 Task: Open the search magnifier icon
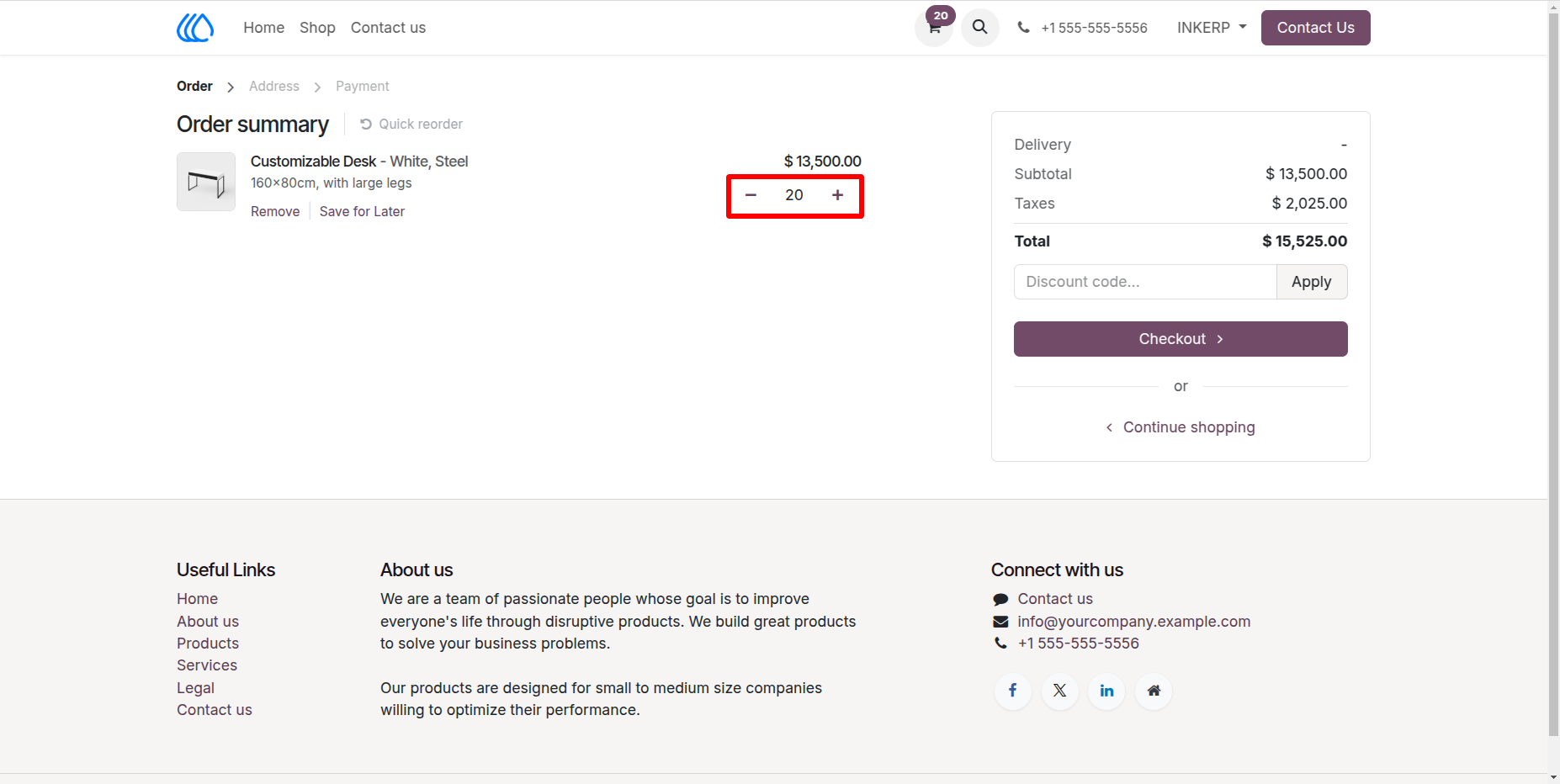980,28
